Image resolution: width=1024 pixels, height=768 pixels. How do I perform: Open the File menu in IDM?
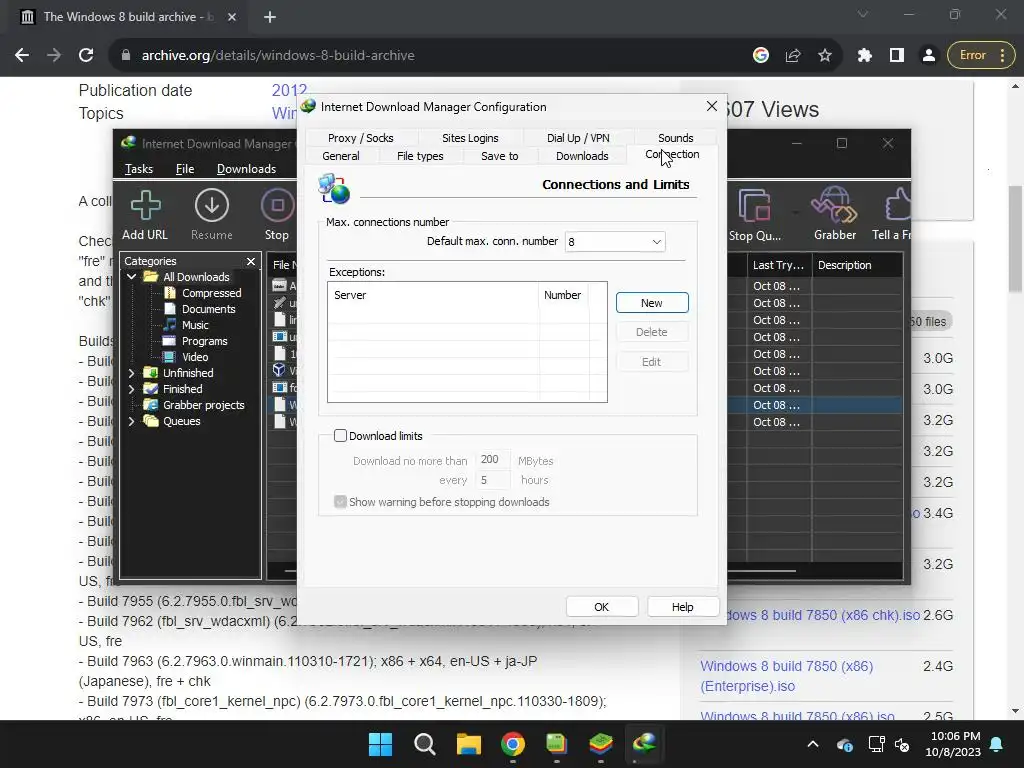[185, 168]
